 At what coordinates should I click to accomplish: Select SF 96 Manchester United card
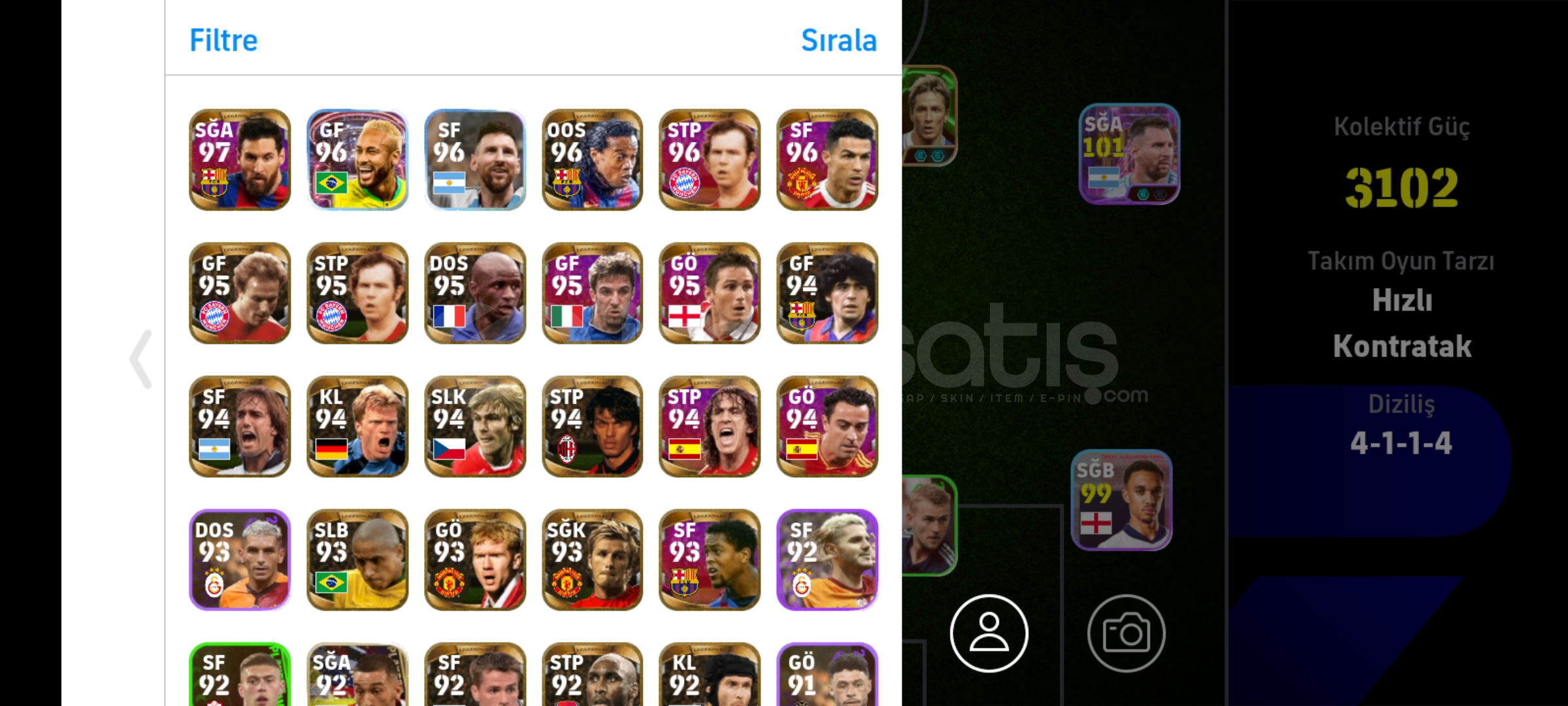827,160
